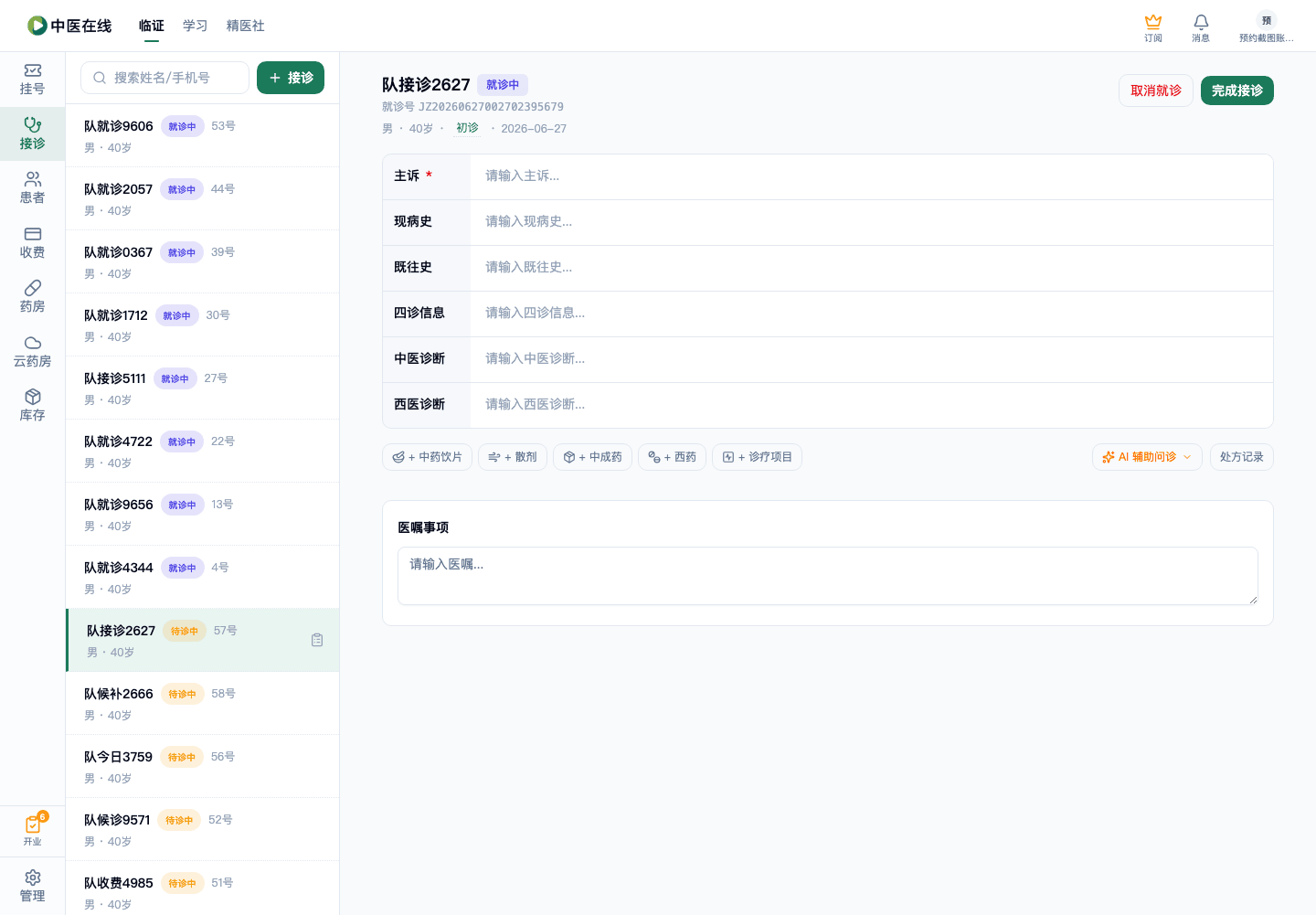Open the 药房 pharmacy sidebar item
Screen dimensions: 1316x915
(x=32, y=297)
